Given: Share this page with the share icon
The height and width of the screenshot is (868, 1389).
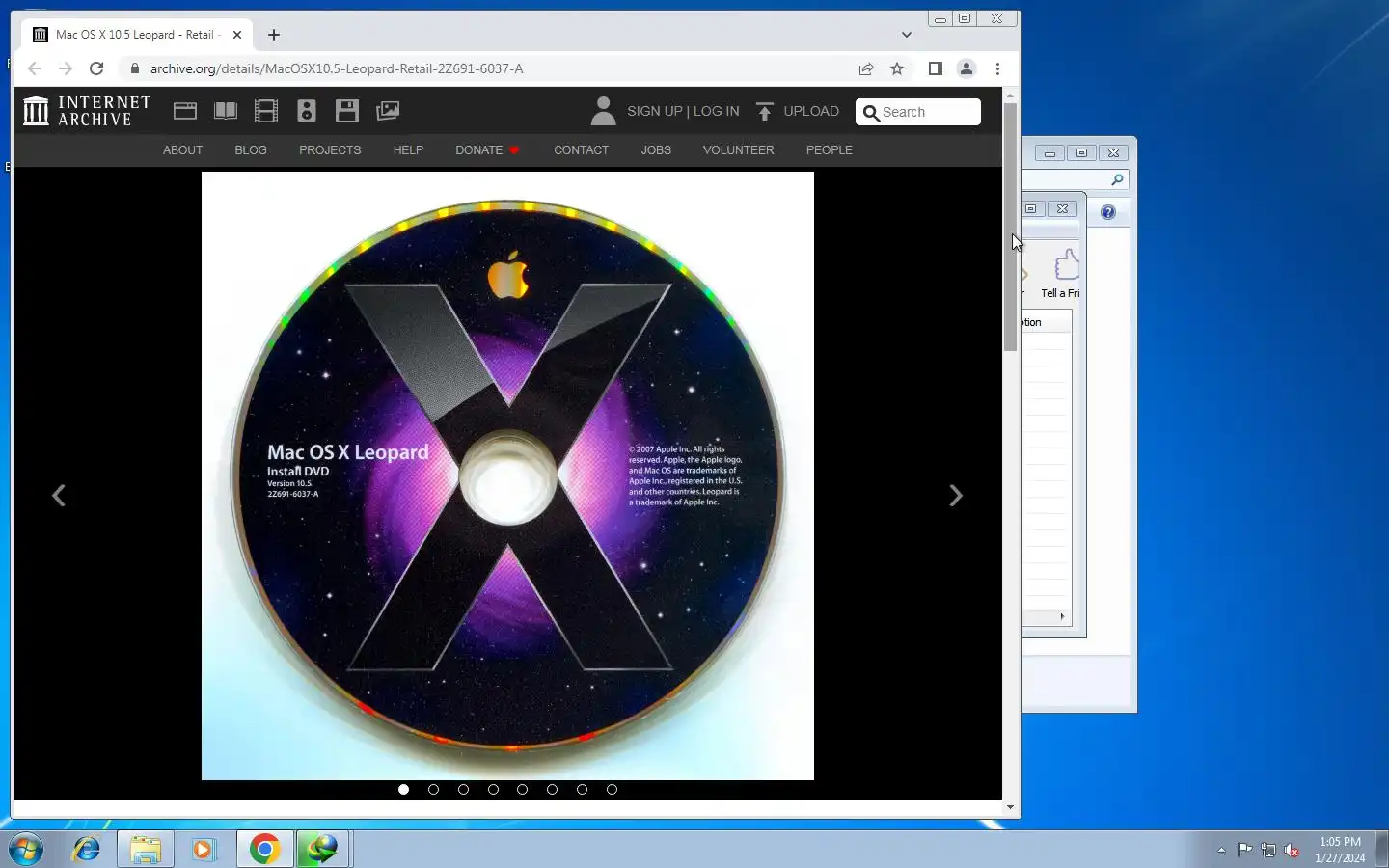Looking at the screenshot, I should 866,68.
